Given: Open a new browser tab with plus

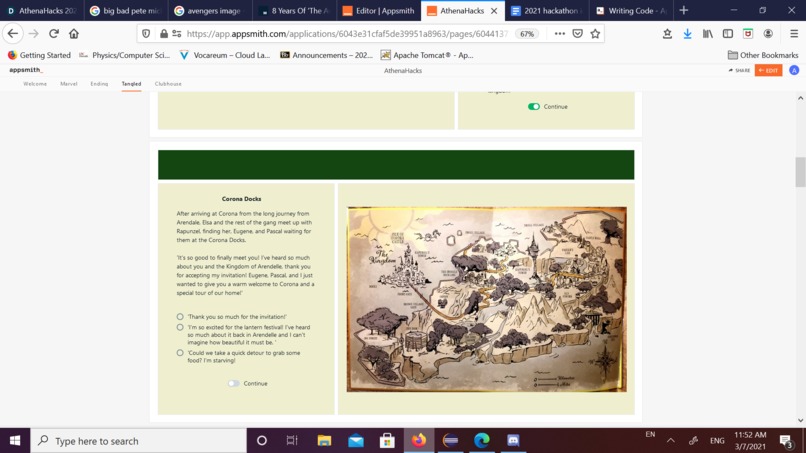Looking at the screenshot, I should (x=684, y=10).
